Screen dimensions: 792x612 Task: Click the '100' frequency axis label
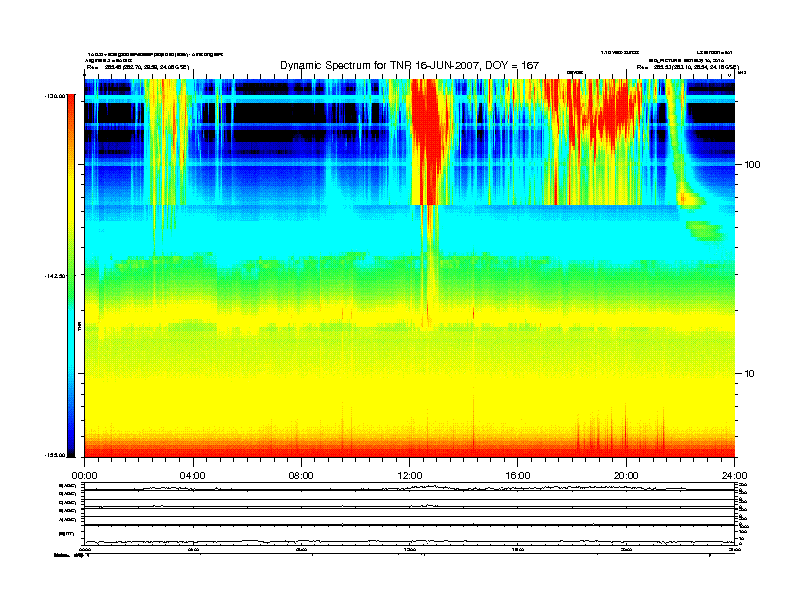click(752, 165)
